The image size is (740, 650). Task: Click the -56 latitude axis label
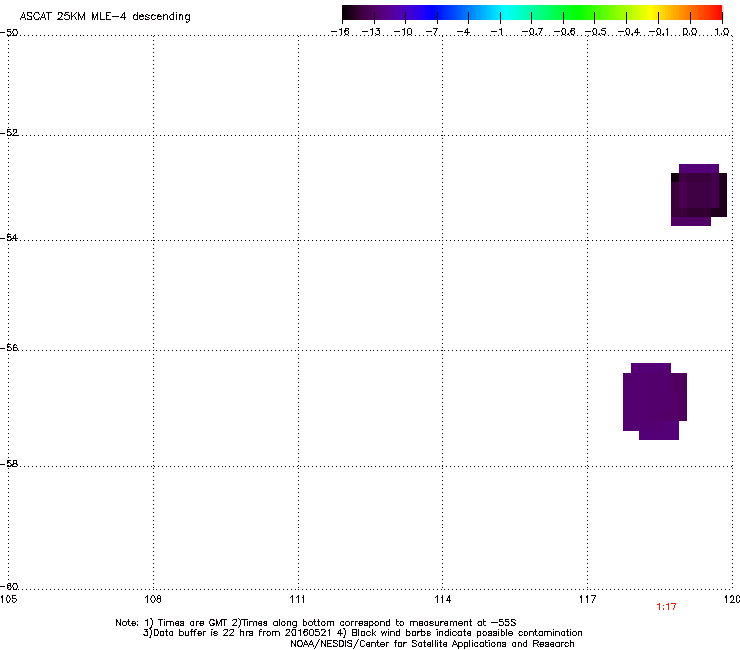click(x=9, y=348)
